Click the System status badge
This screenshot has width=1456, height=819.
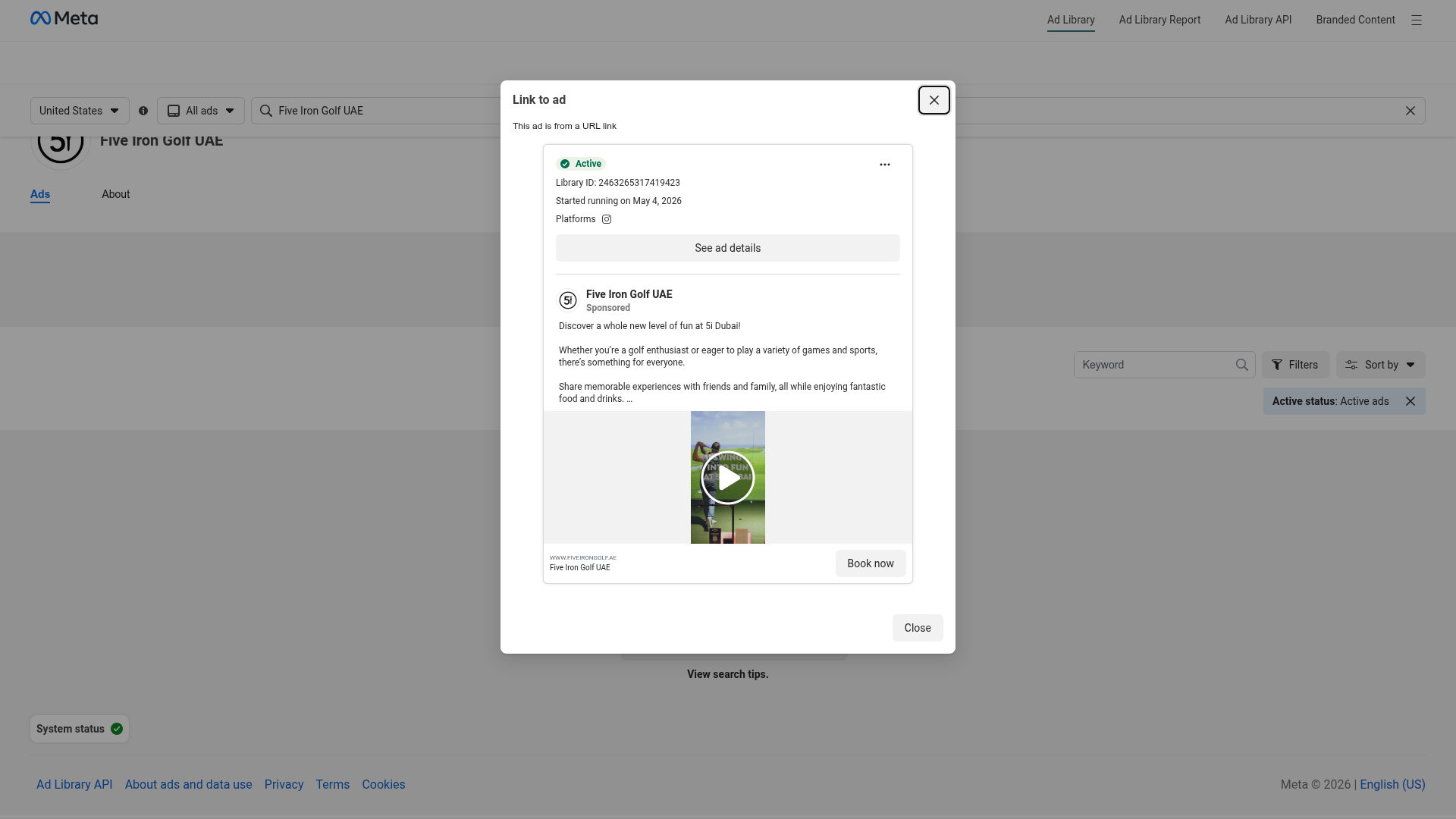click(80, 729)
